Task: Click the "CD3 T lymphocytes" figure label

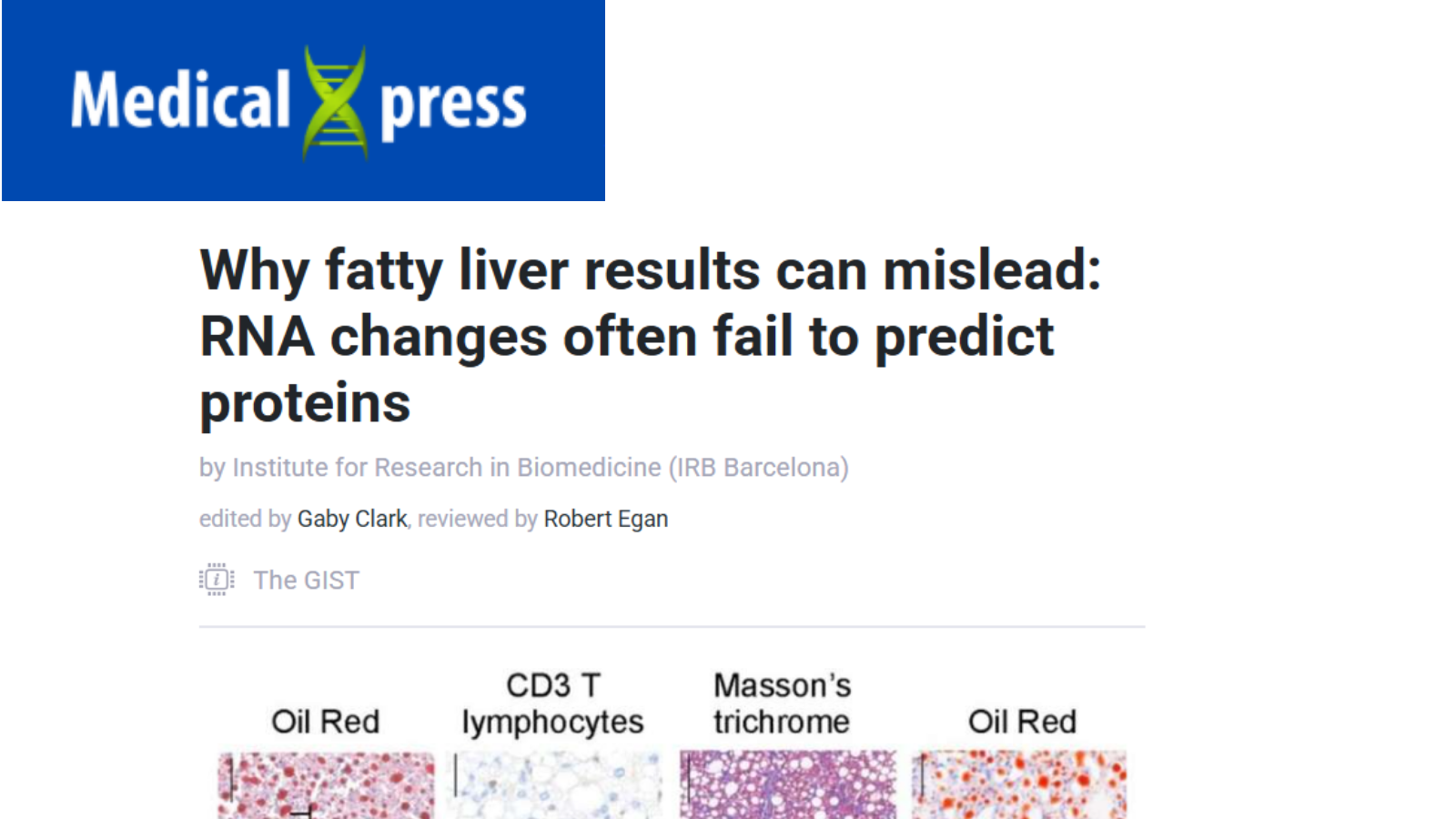Action: pos(552,703)
